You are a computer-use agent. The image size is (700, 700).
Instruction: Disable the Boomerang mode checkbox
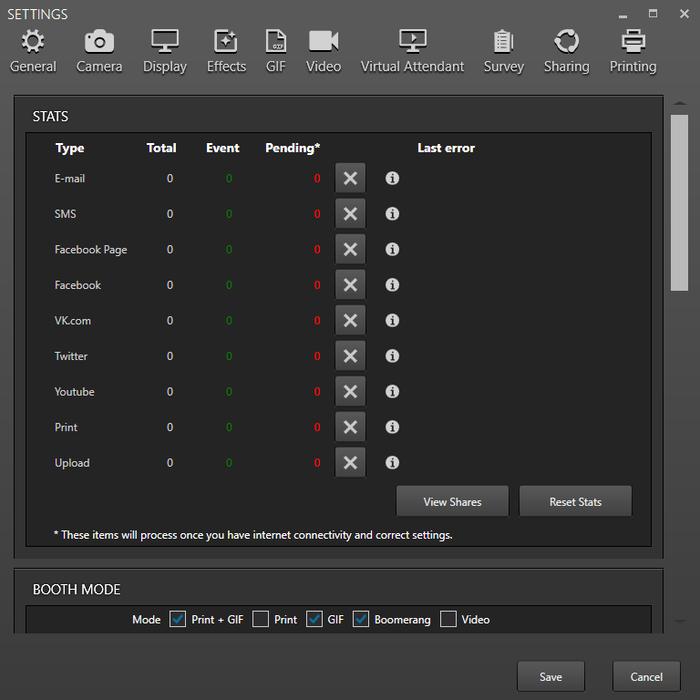361,619
